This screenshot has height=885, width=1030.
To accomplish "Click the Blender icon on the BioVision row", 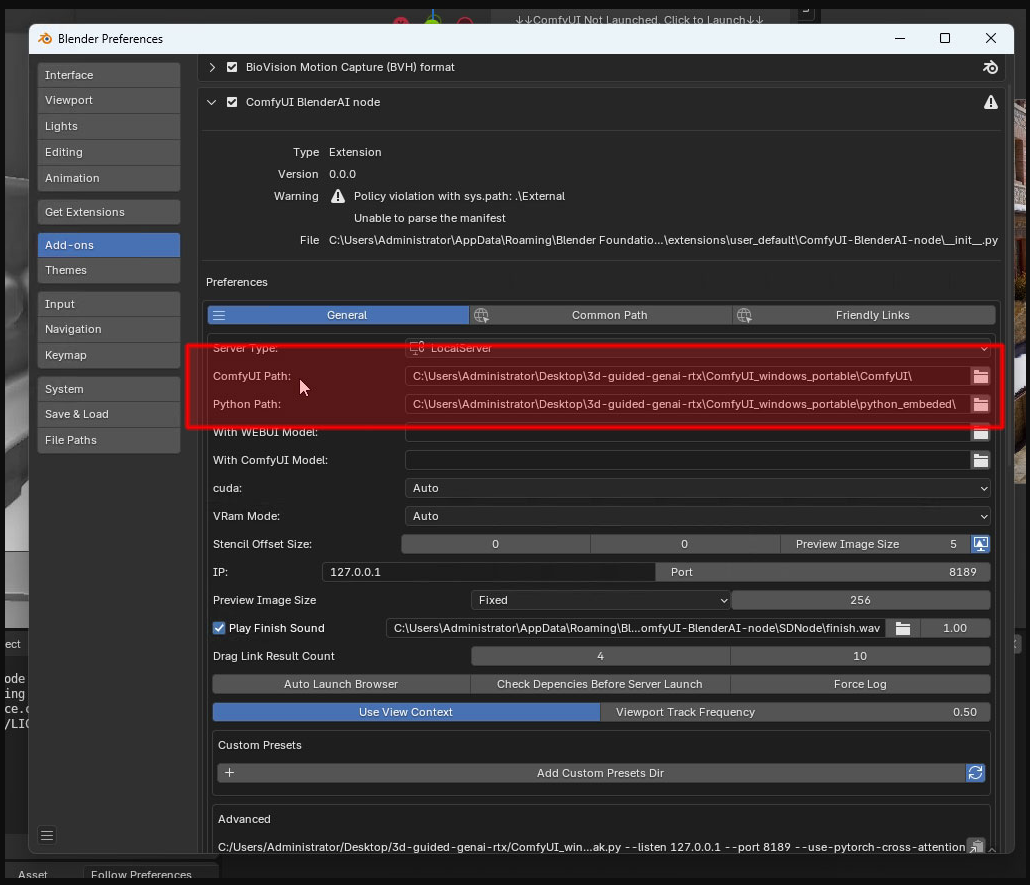I will click(990, 67).
